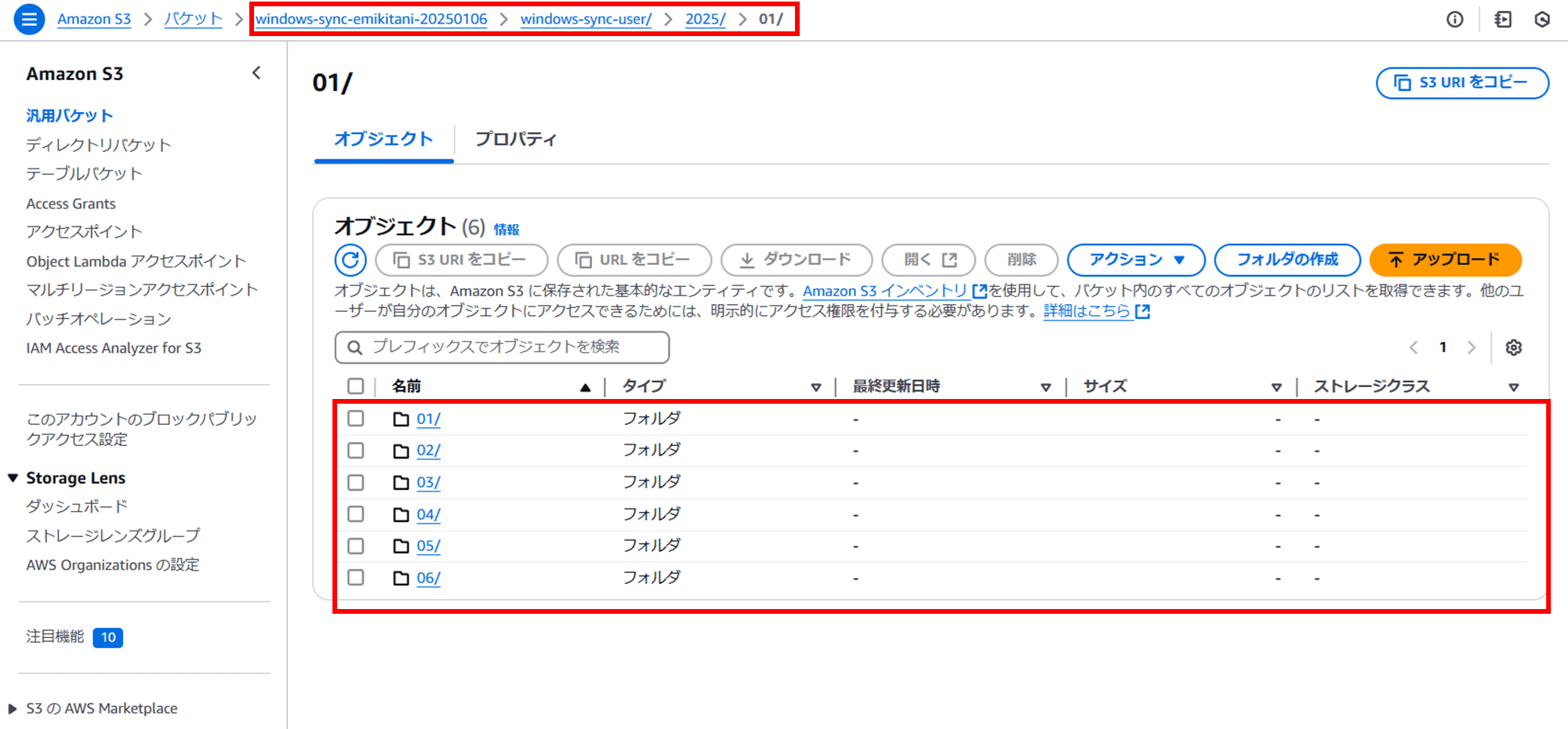Click the アップロード button
1568x729 pixels.
(x=1445, y=259)
